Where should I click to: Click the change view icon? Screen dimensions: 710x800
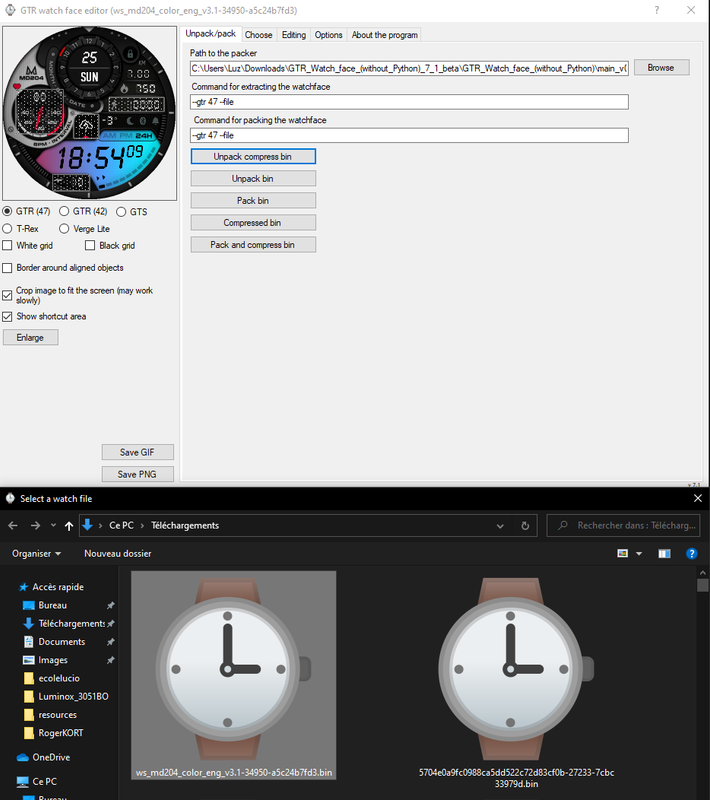tap(623, 554)
